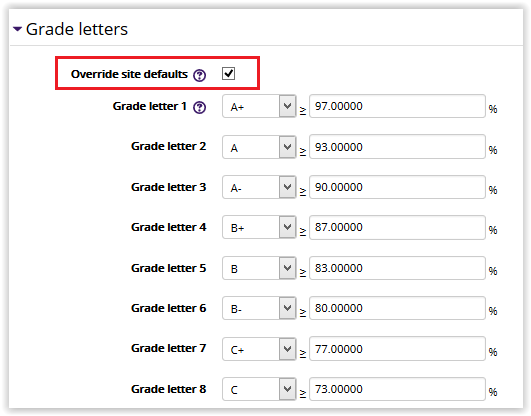Open help for Override site defaults

(199, 75)
